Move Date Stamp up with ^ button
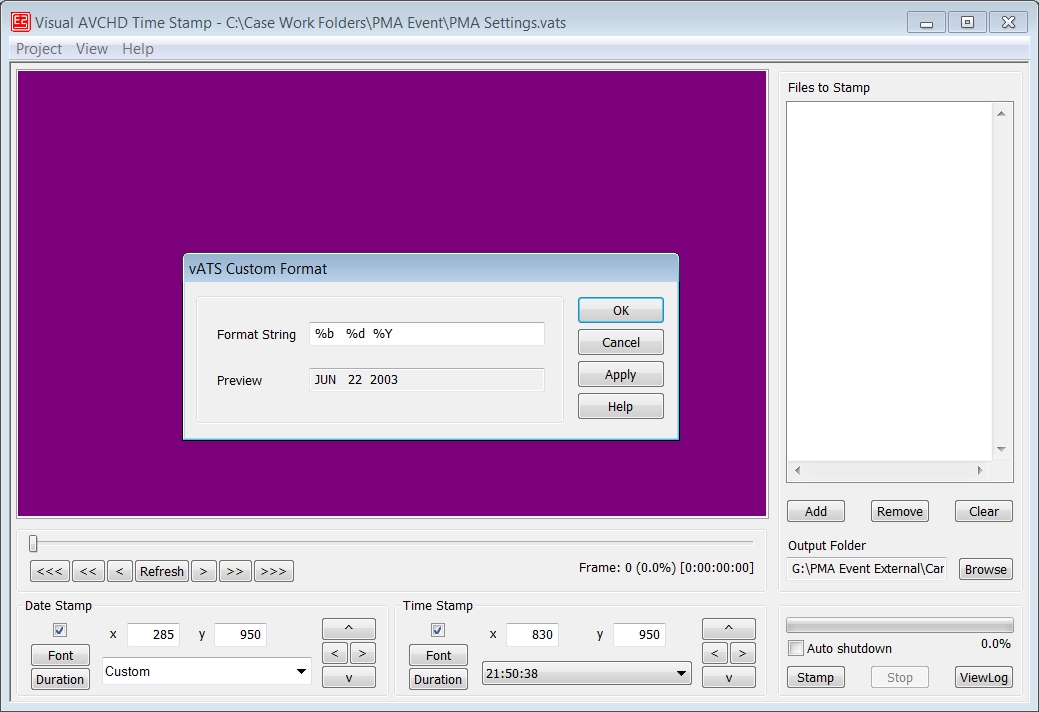1039x712 pixels. [349, 629]
